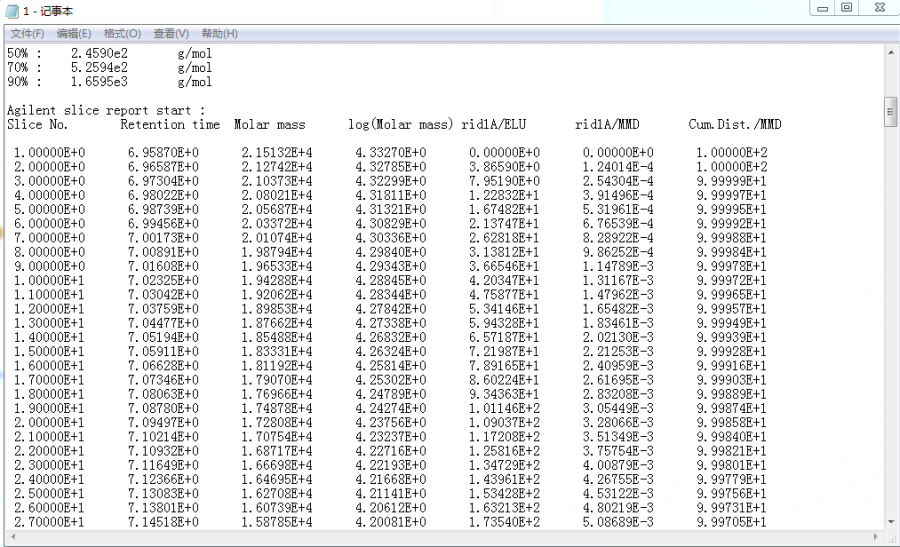Click rid1A/MMD value 2.02130E-3
The height and width of the screenshot is (547, 900).
(618, 337)
